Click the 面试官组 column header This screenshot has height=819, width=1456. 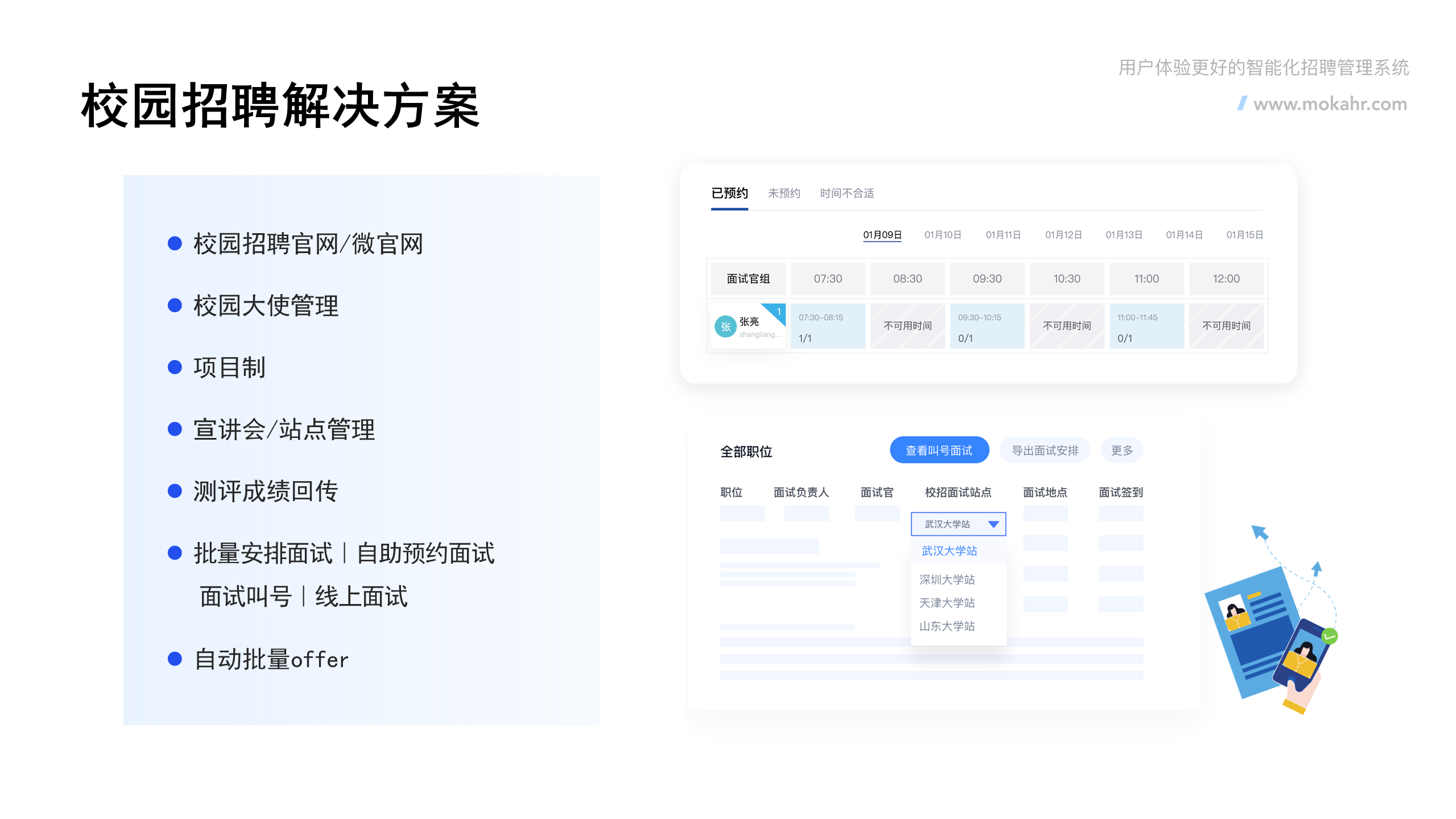[748, 279]
